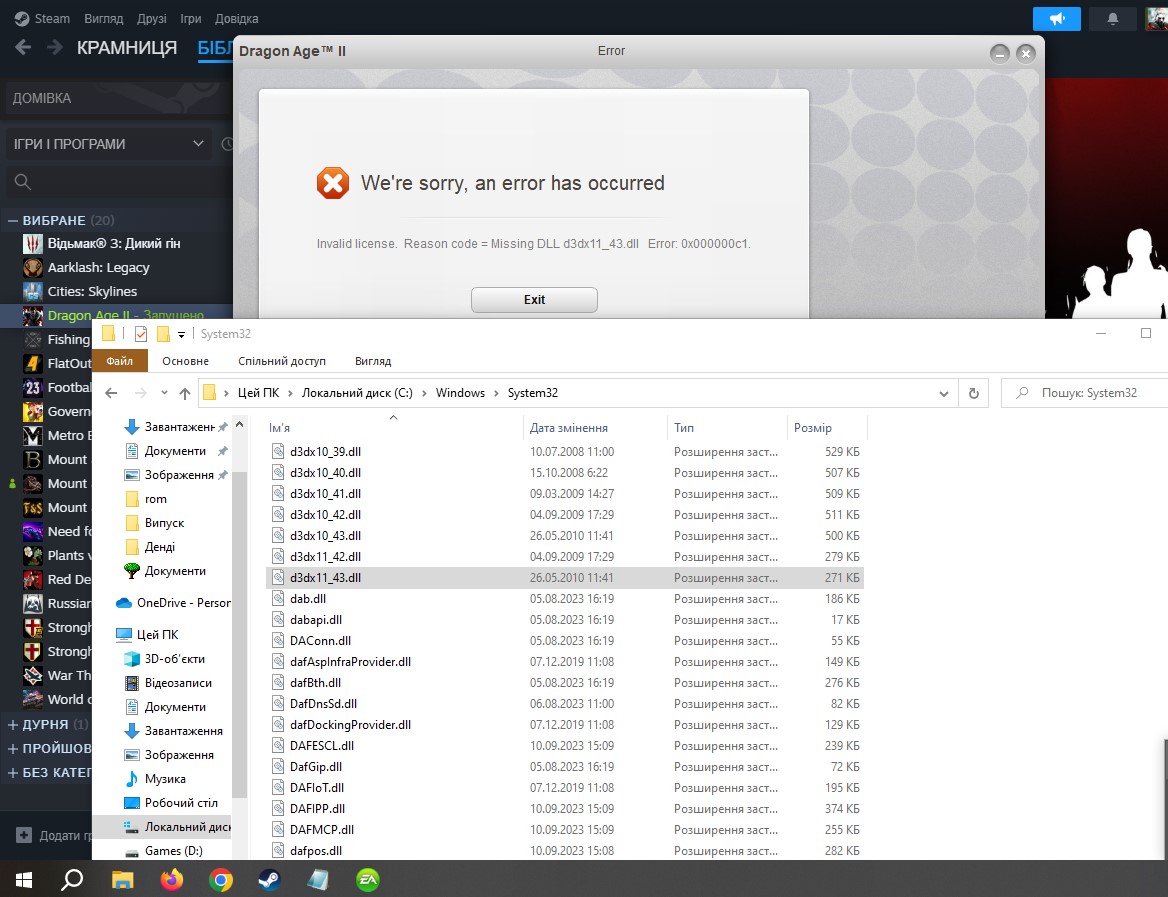1168x897 pixels.
Task: Click Steam back arrow
Action: (x=23, y=48)
